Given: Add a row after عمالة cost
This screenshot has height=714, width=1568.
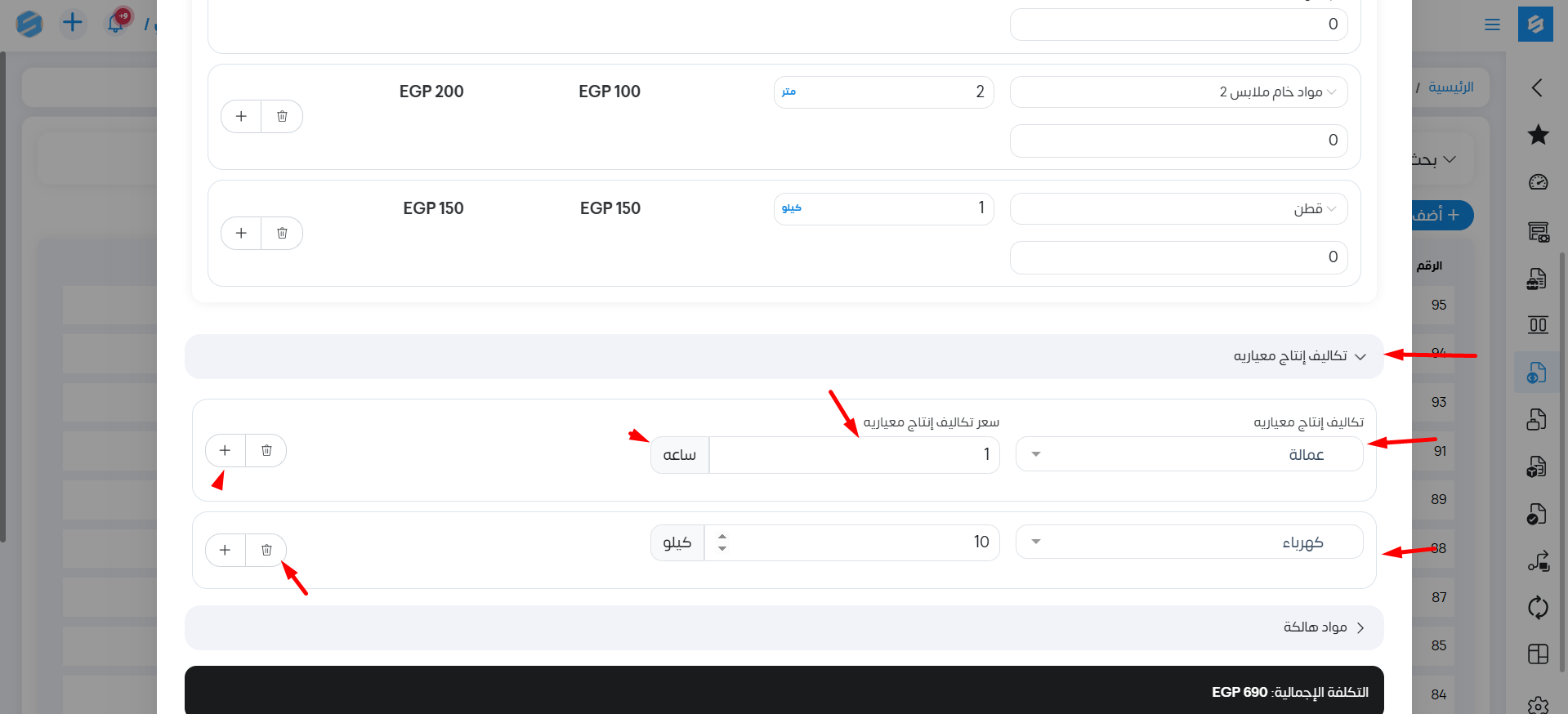Looking at the screenshot, I should [225, 450].
